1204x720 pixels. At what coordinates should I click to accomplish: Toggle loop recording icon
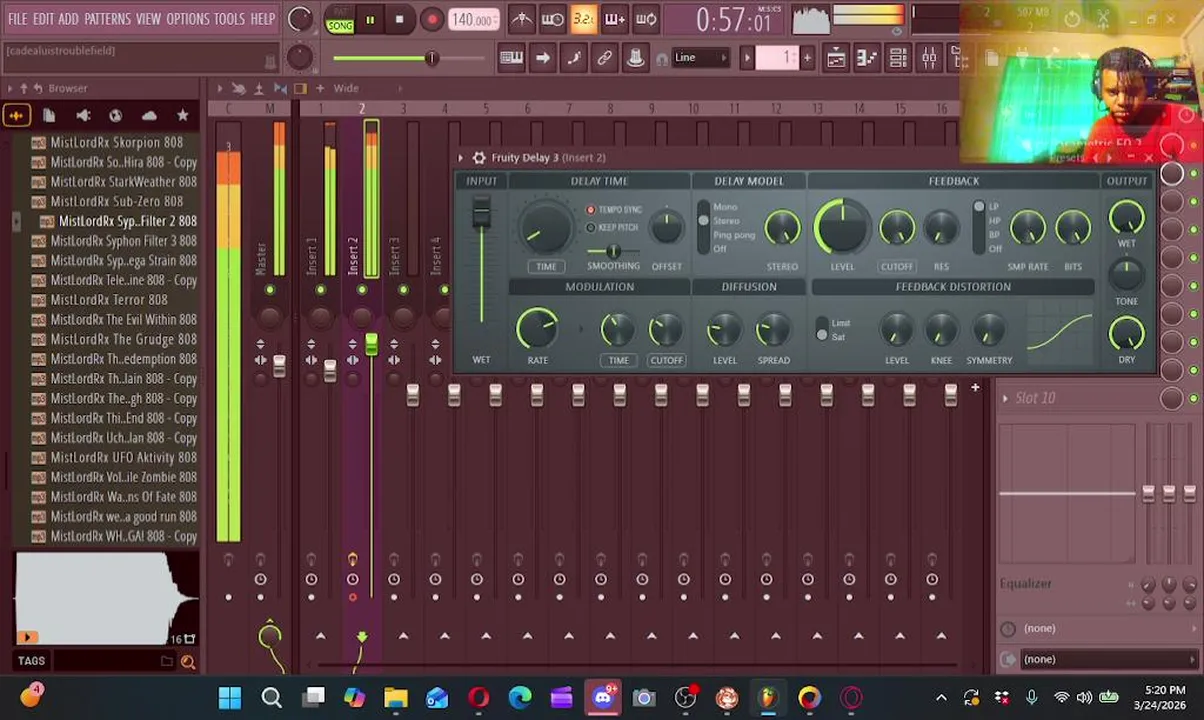point(646,19)
